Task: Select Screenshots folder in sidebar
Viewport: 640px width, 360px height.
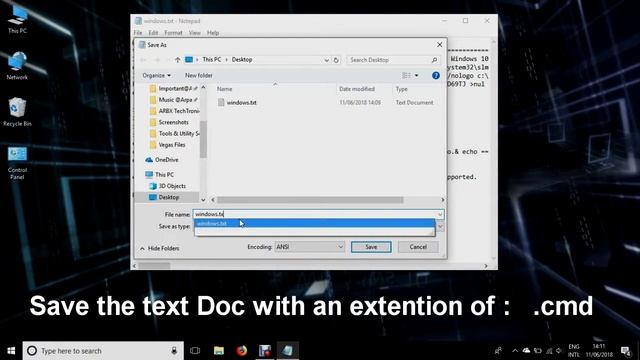Action: point(173,122)
